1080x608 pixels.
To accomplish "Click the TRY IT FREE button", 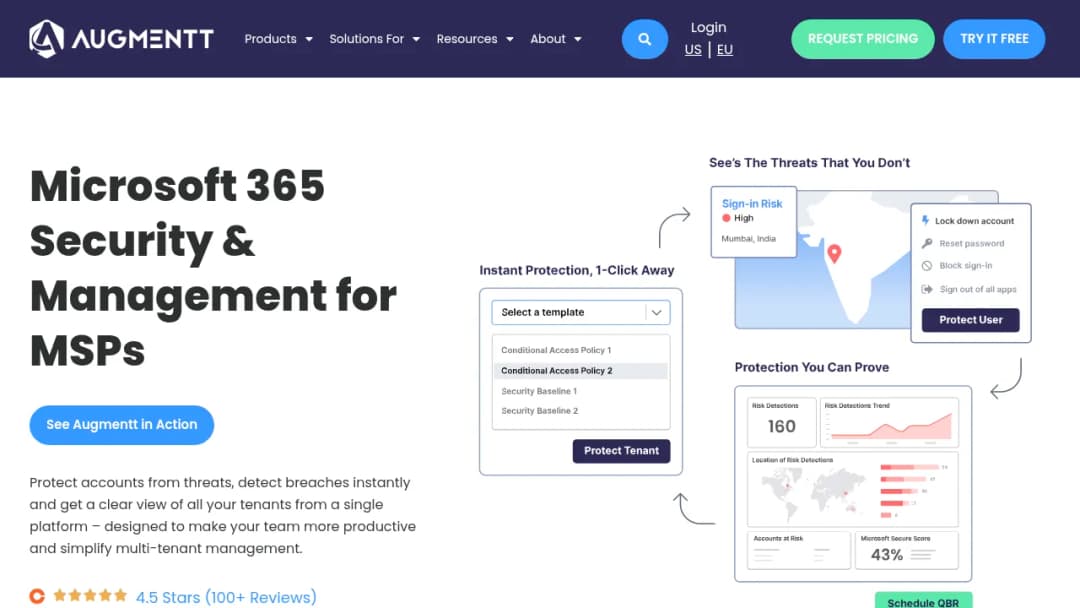I will pos(994,39).
